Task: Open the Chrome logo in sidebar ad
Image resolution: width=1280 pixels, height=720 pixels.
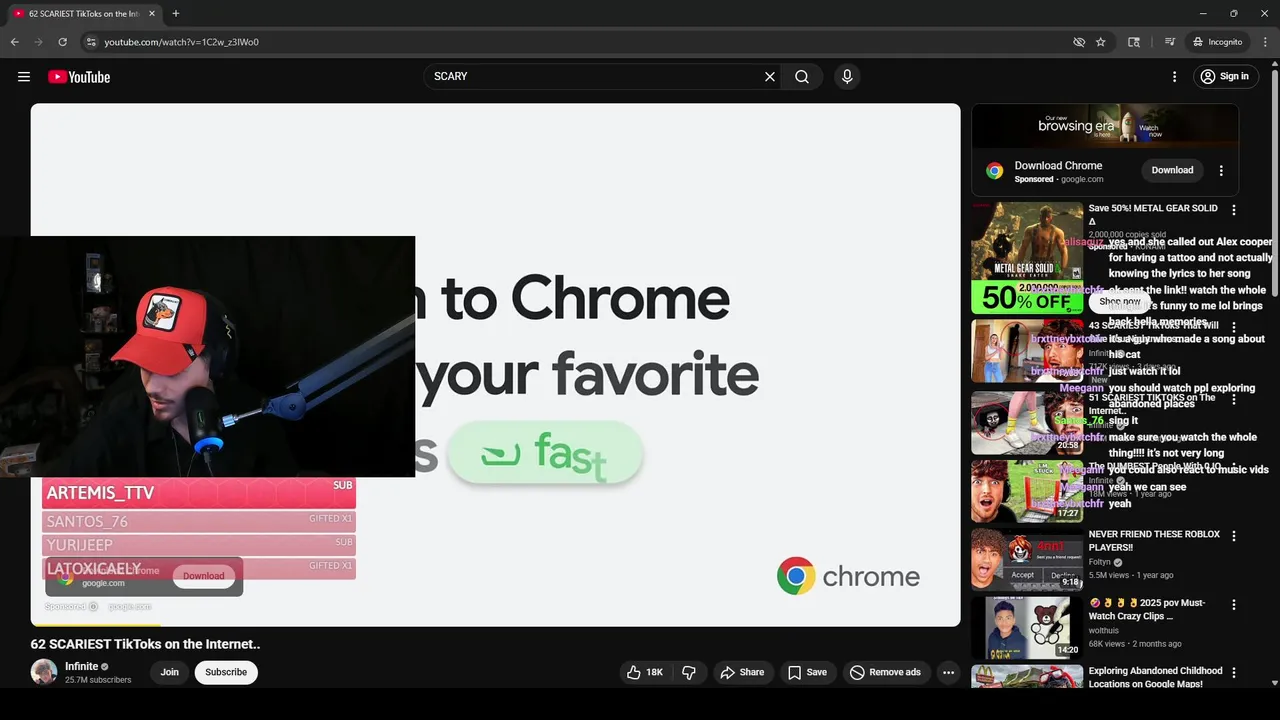Action: coord(994,171)
